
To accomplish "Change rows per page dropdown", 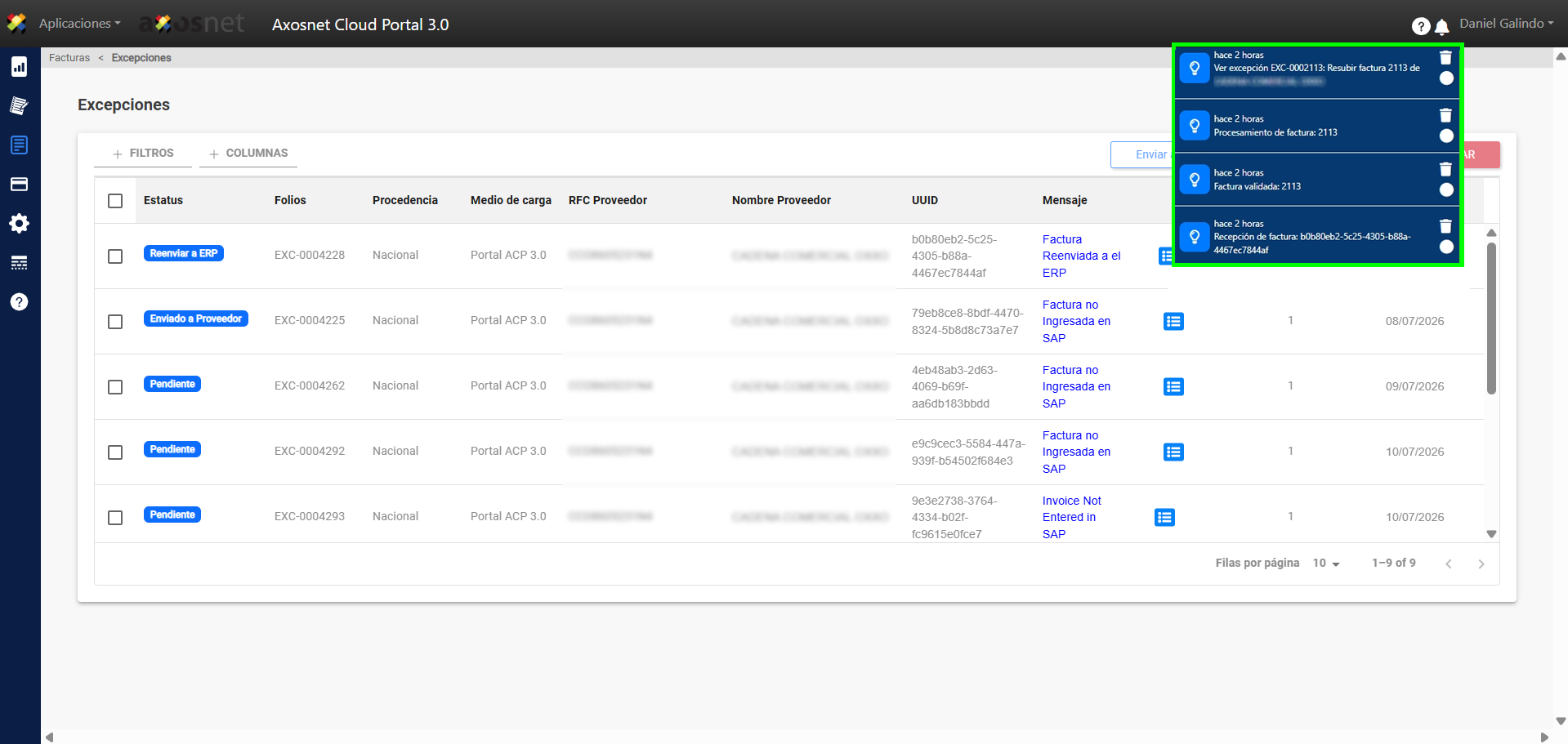I will point(1326,564).
